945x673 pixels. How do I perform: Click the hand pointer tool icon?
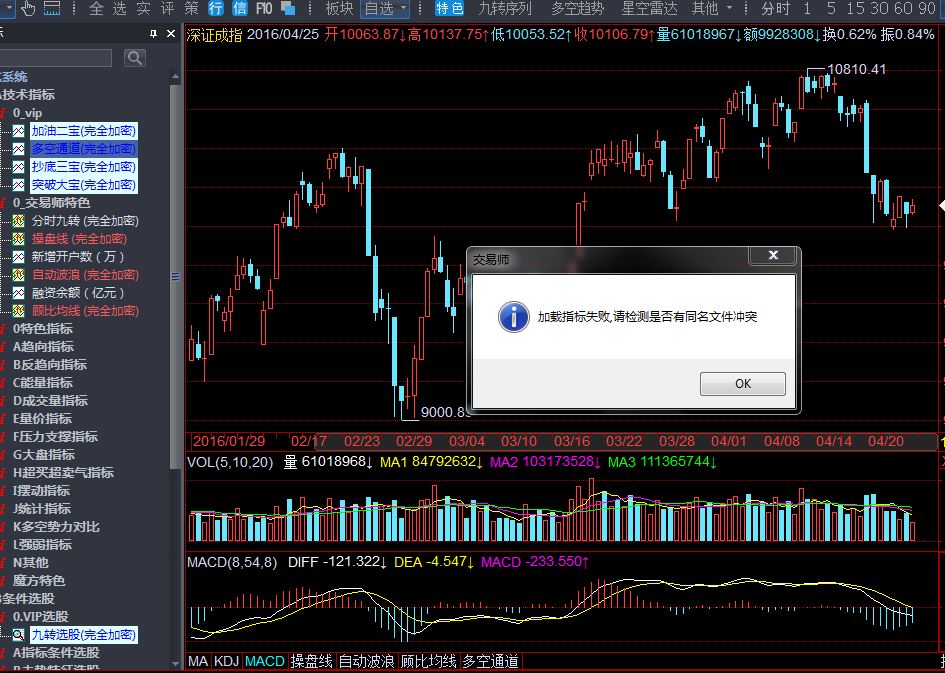click(x=27, y=9)
